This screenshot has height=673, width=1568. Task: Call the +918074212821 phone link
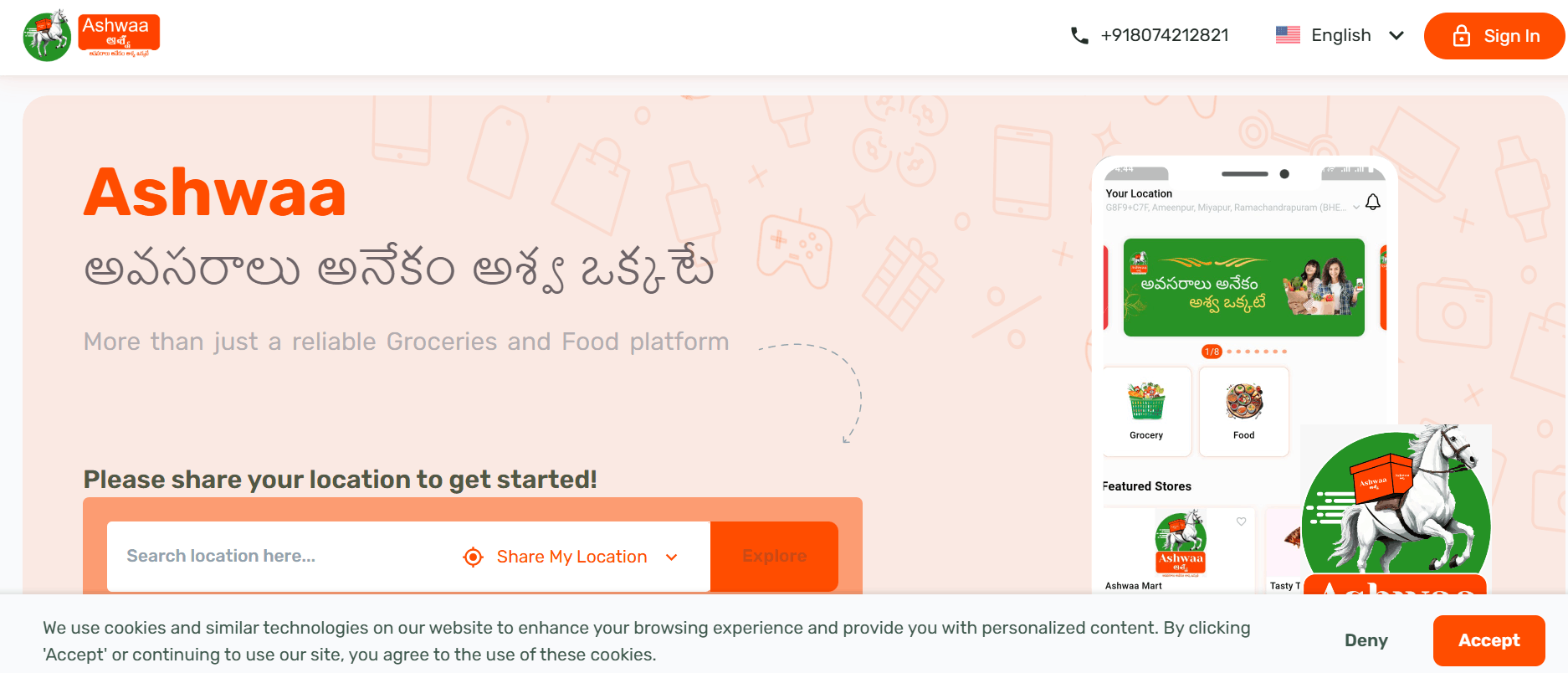[x=1164, y=35]
